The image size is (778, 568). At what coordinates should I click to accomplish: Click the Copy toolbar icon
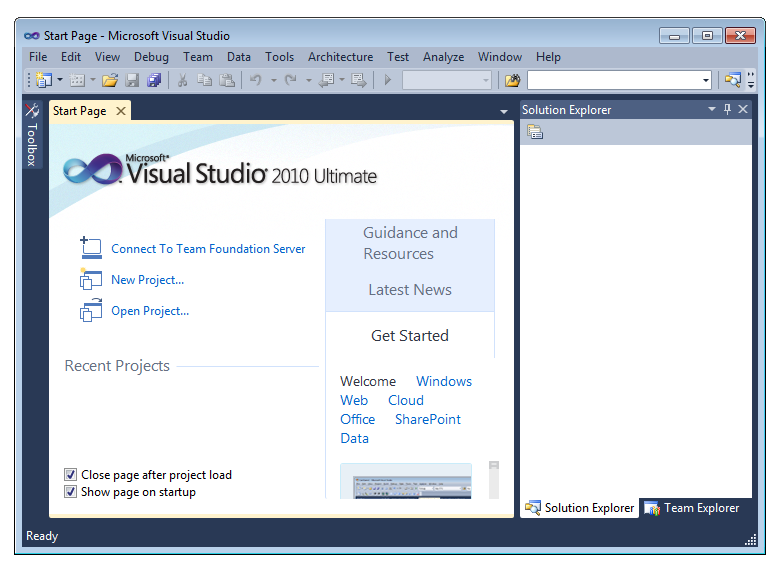click(x=204, y=80)
